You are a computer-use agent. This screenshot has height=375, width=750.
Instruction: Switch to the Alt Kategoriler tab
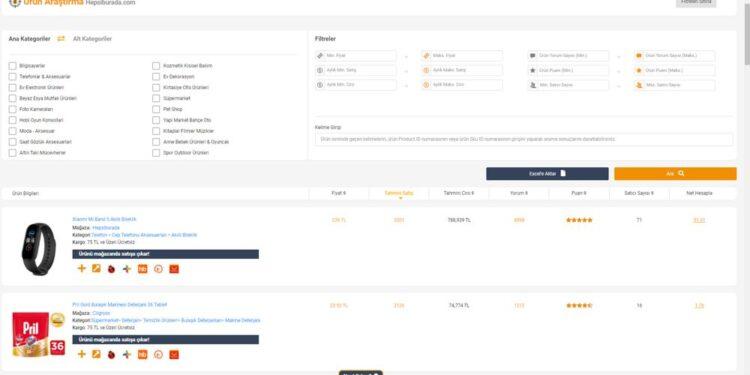tap(92, 39)
